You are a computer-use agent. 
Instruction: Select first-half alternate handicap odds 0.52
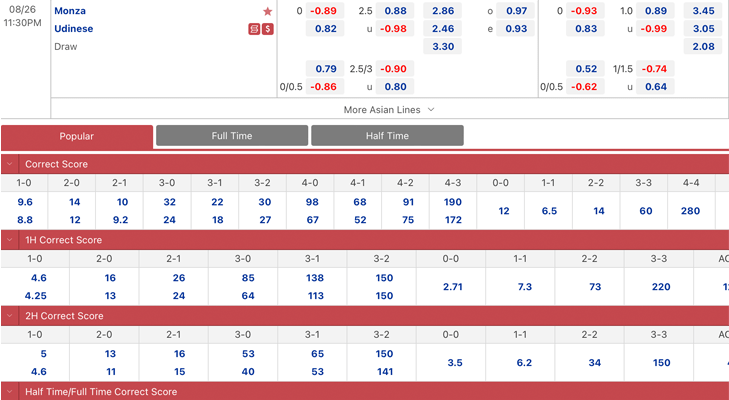tap(585, 69)
